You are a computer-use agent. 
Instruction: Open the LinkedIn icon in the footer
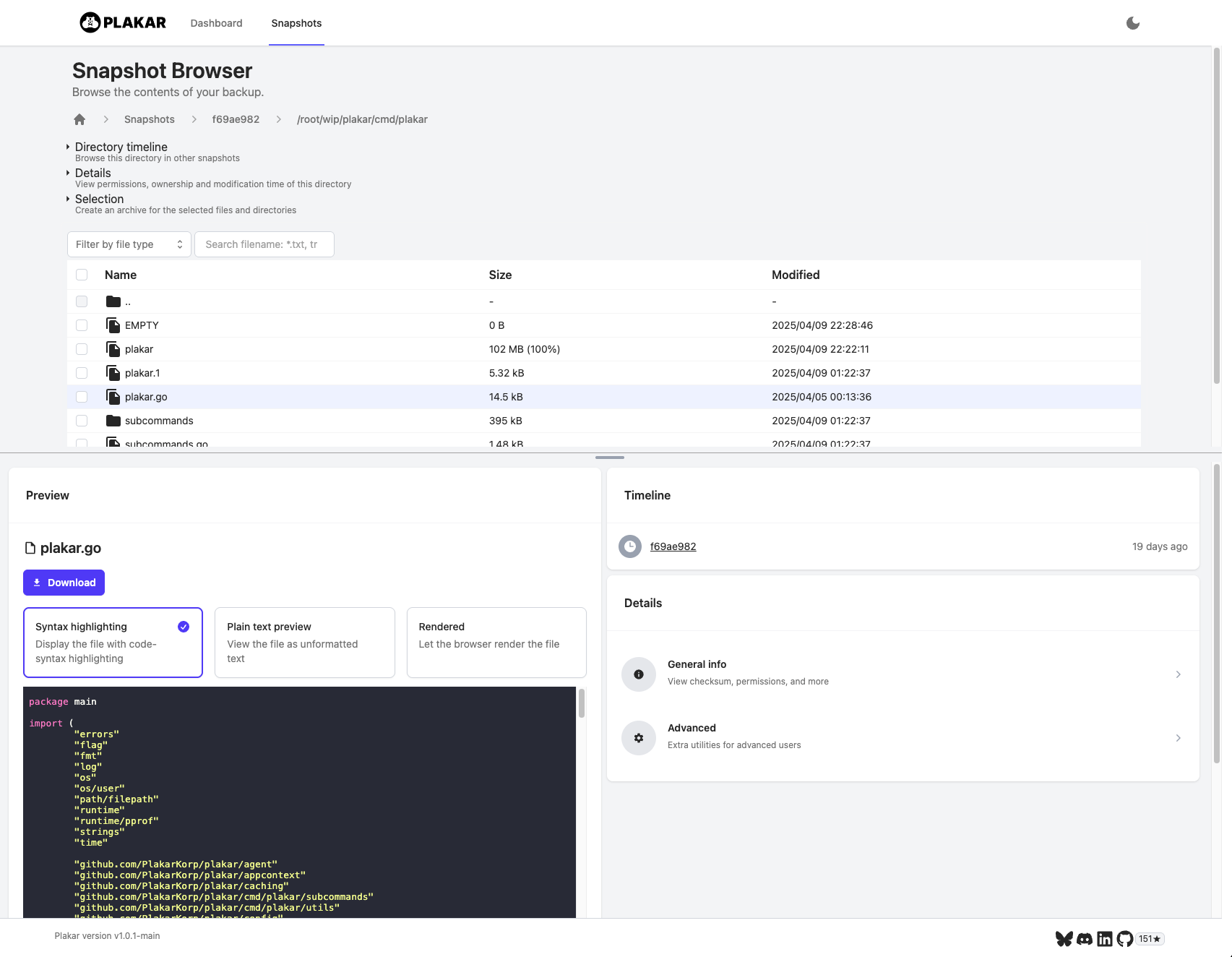[1104, 939]
